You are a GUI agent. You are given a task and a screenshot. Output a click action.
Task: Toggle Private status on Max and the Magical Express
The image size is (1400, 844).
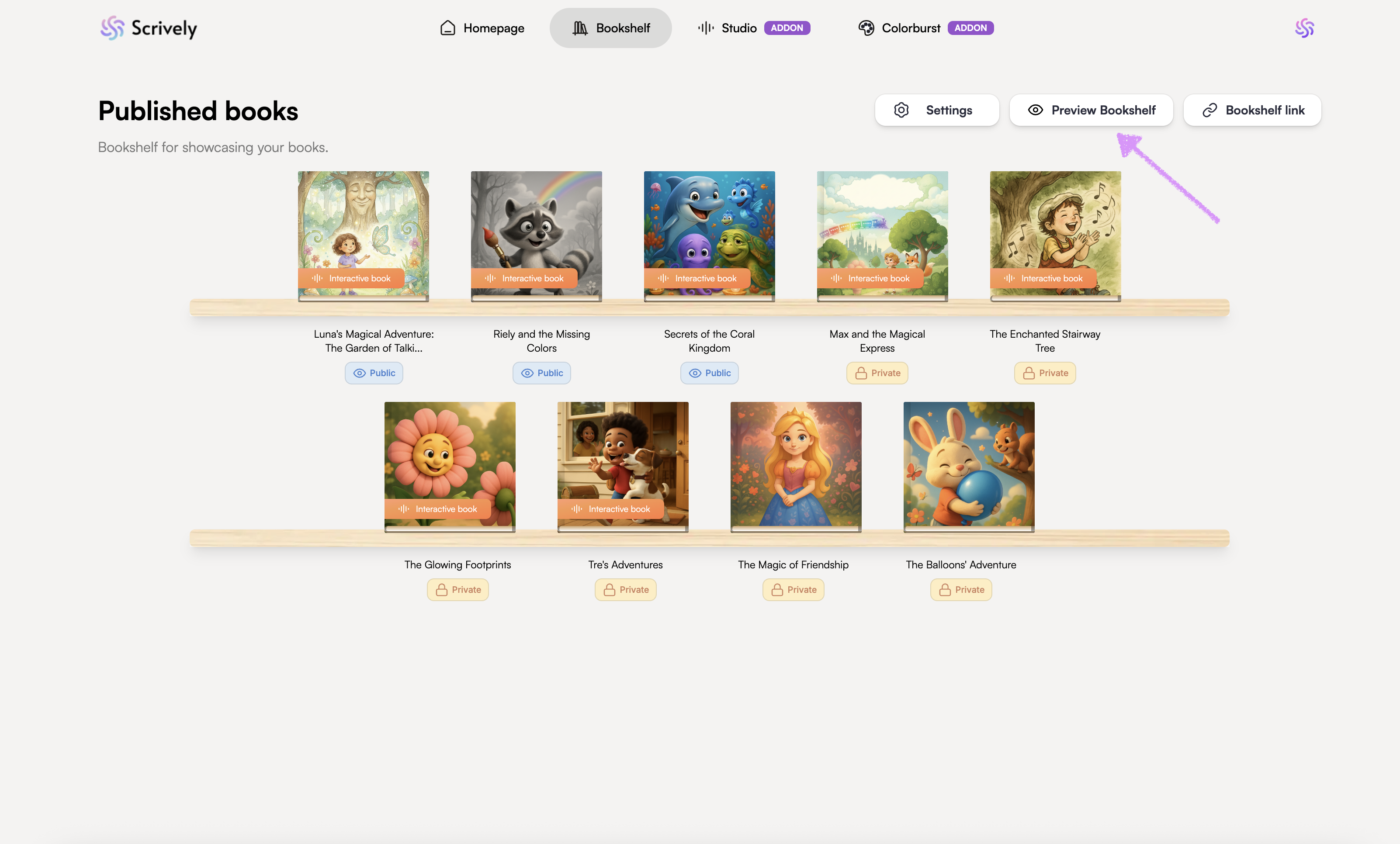(x=877, y=373)
